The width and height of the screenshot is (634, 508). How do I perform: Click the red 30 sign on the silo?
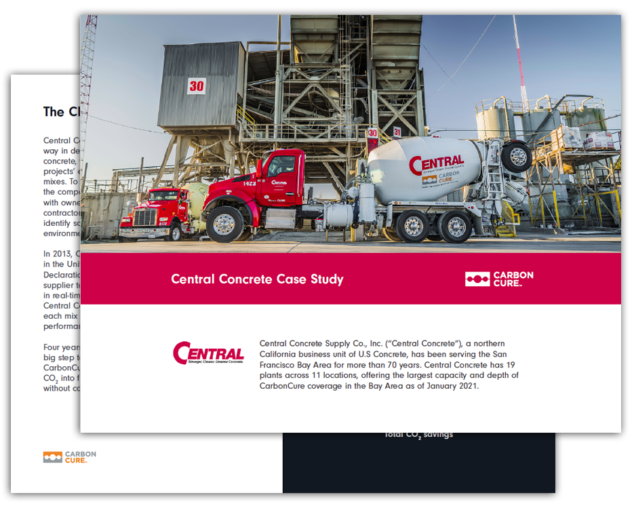click(197, 86)
